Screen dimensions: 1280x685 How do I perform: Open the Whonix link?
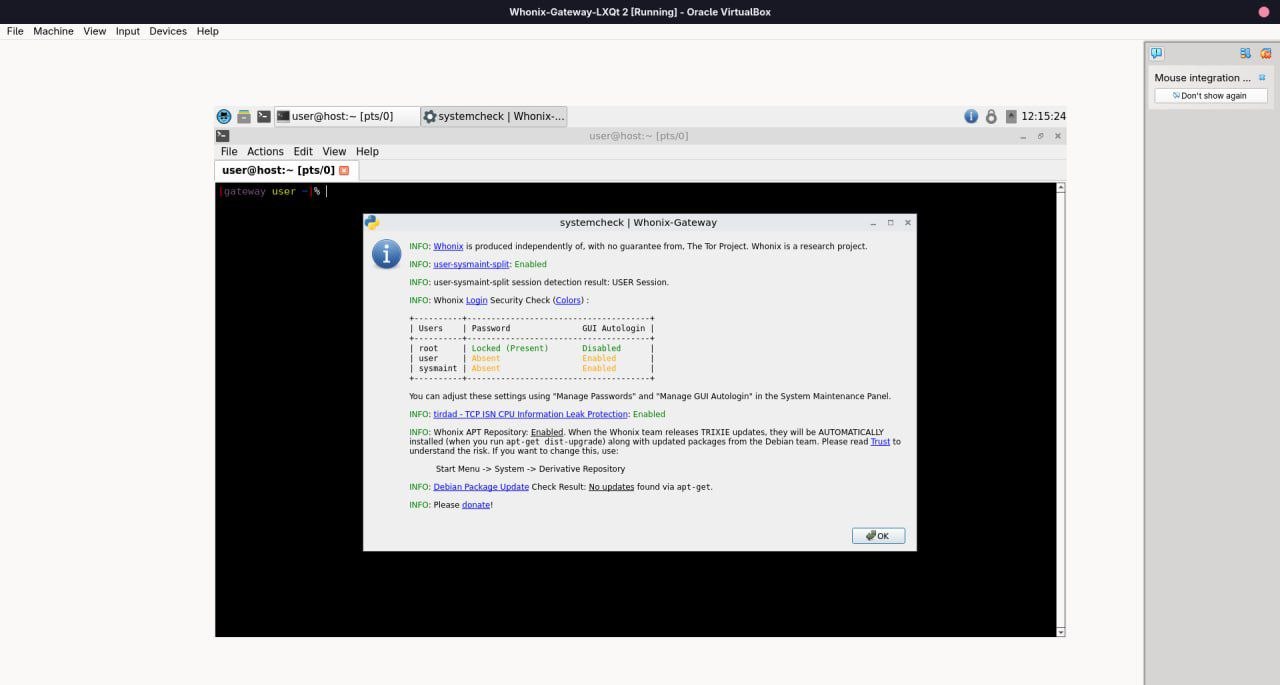pyautogui.click(x=448, y=246)
